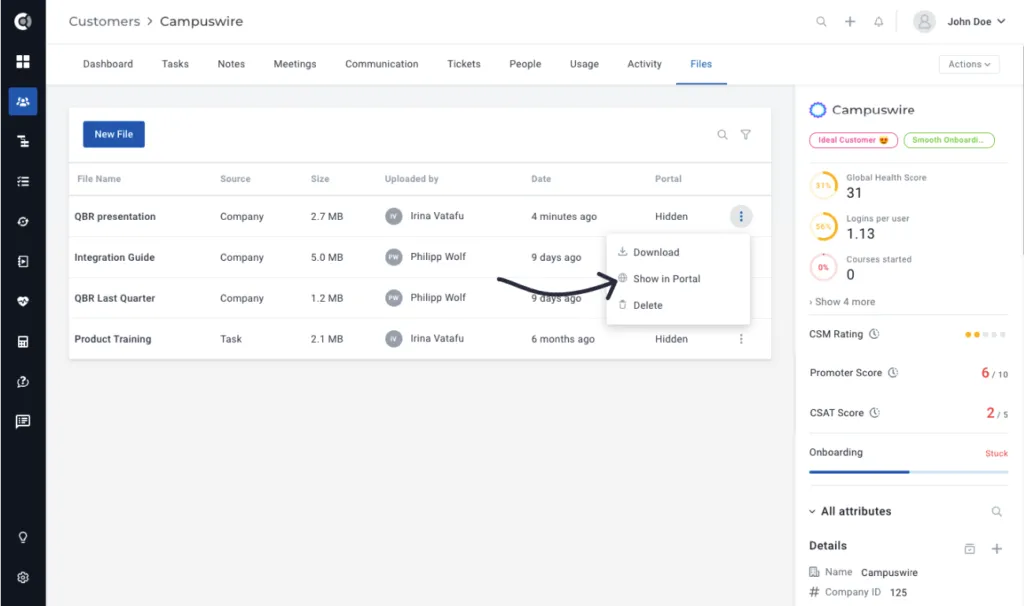Screen dimensions: 1024x606
Task: Search attributes with the magnifier icon
Action: pos(997,511)
